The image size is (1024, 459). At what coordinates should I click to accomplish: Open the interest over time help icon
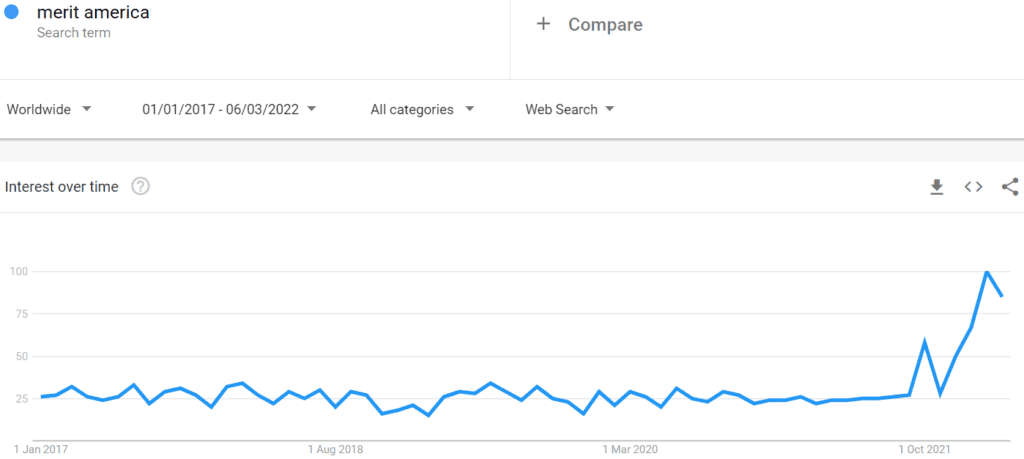[x=140, y=187]
